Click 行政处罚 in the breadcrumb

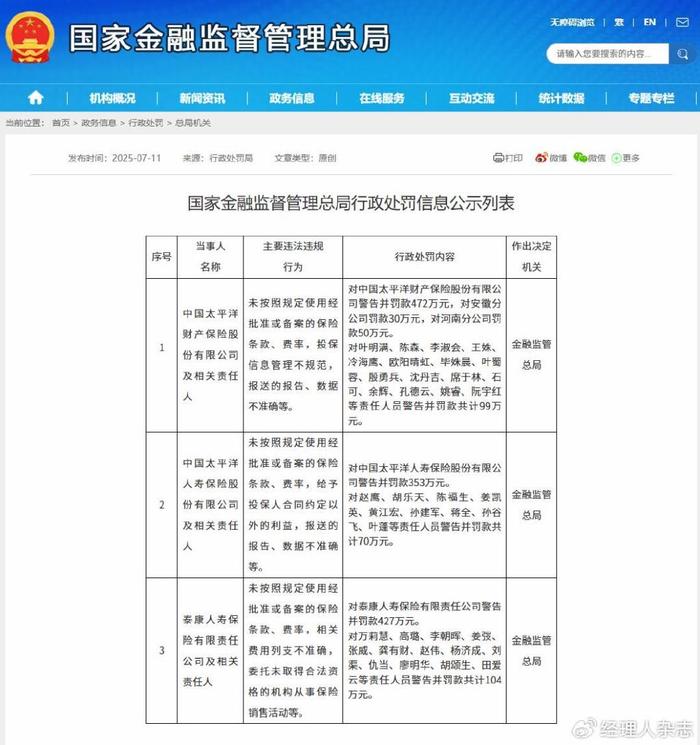click(146, 123)
